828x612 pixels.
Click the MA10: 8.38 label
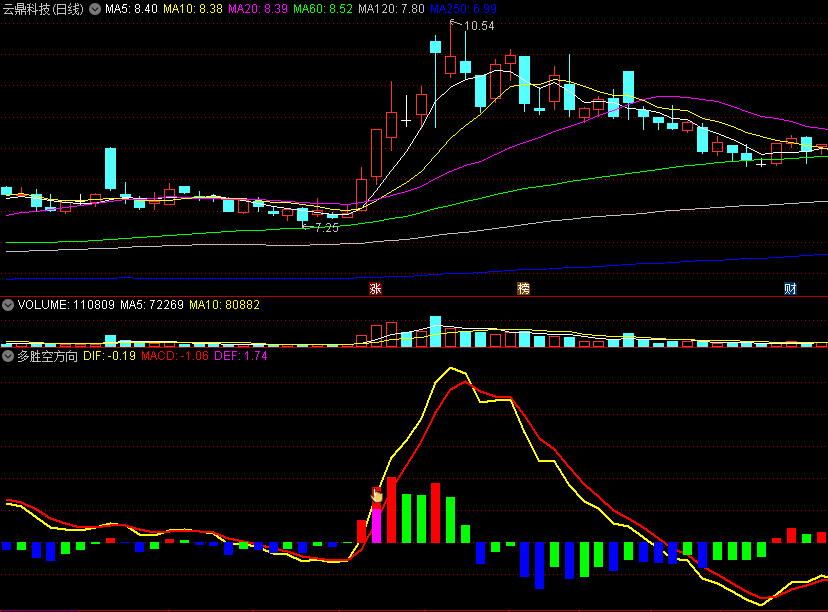pyautogui.click(x=193, y=9)
